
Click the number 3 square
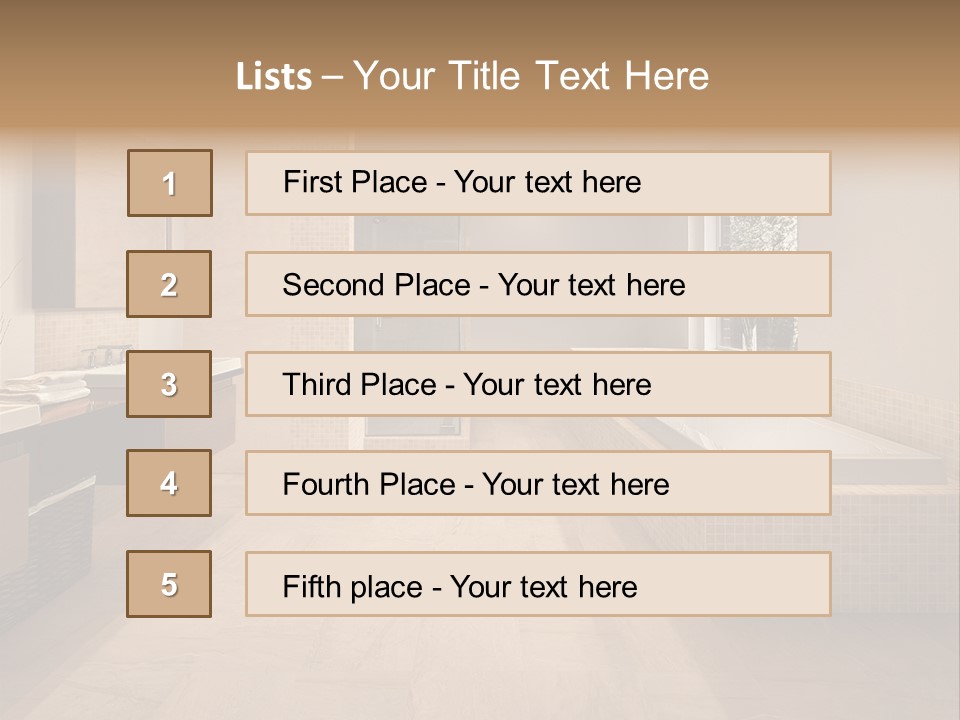[169, 384]
